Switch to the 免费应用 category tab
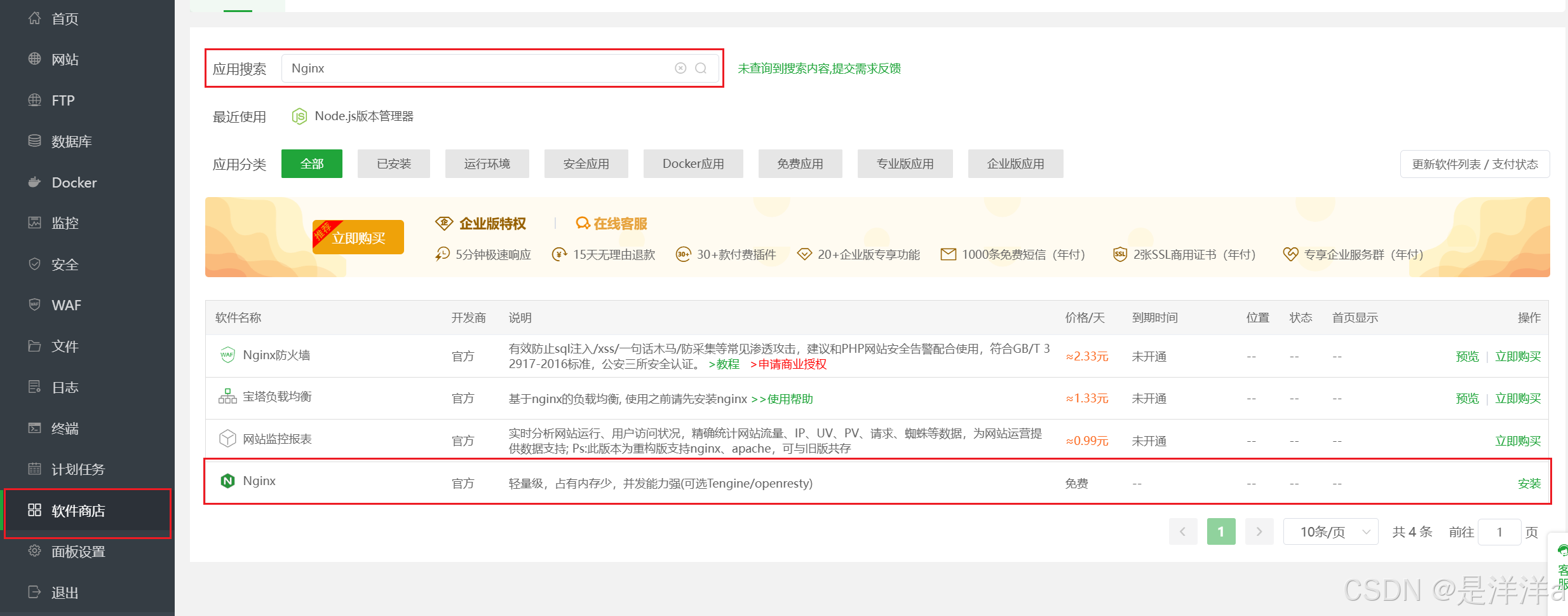Viewport: 1568px width, 616px height. coord(801,163)
